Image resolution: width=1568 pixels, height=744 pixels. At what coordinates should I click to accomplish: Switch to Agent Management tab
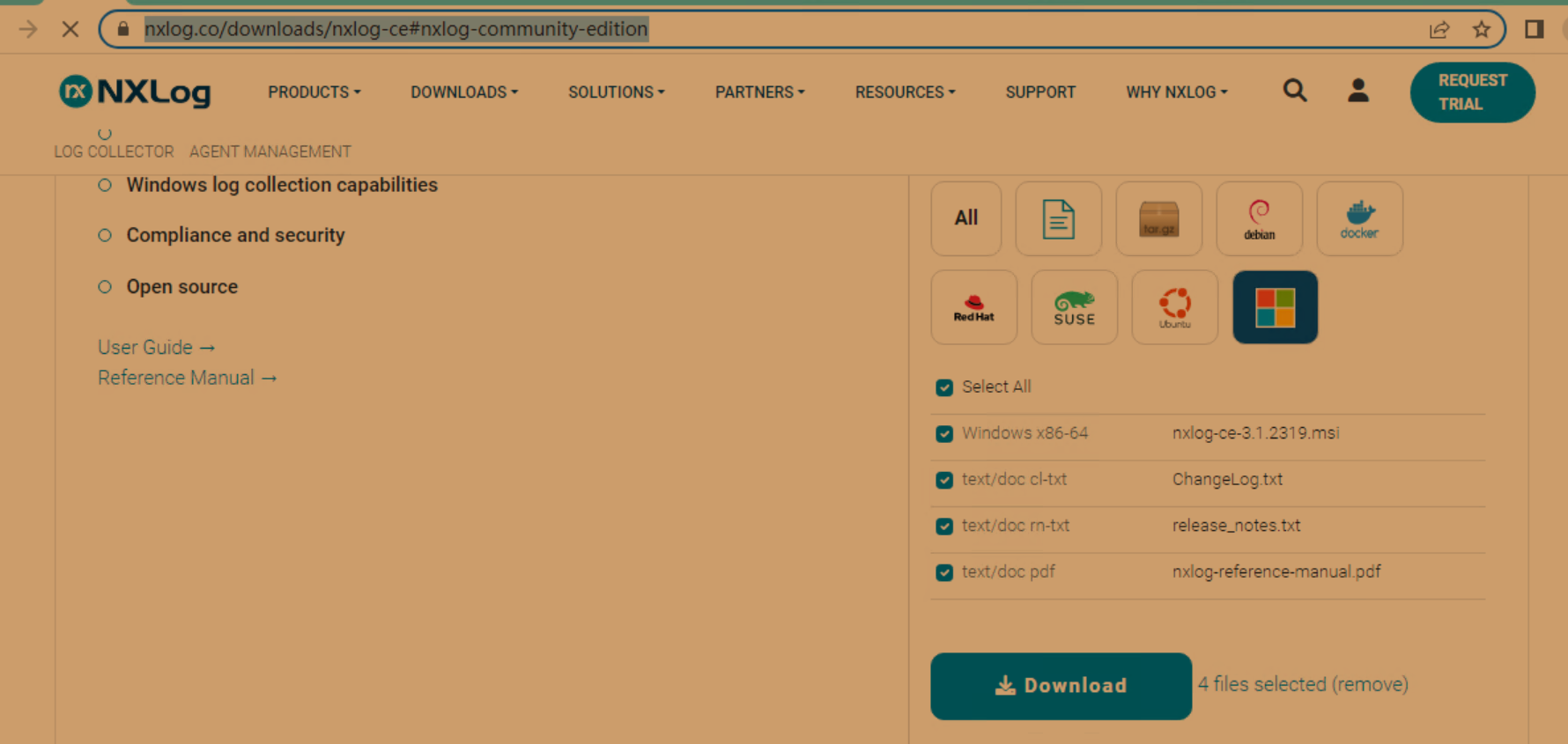[270, 151]
